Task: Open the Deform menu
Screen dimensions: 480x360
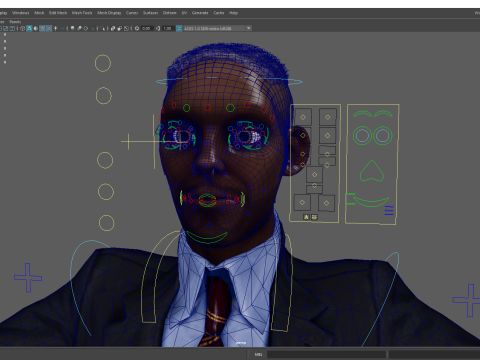Action: [169, 13]
